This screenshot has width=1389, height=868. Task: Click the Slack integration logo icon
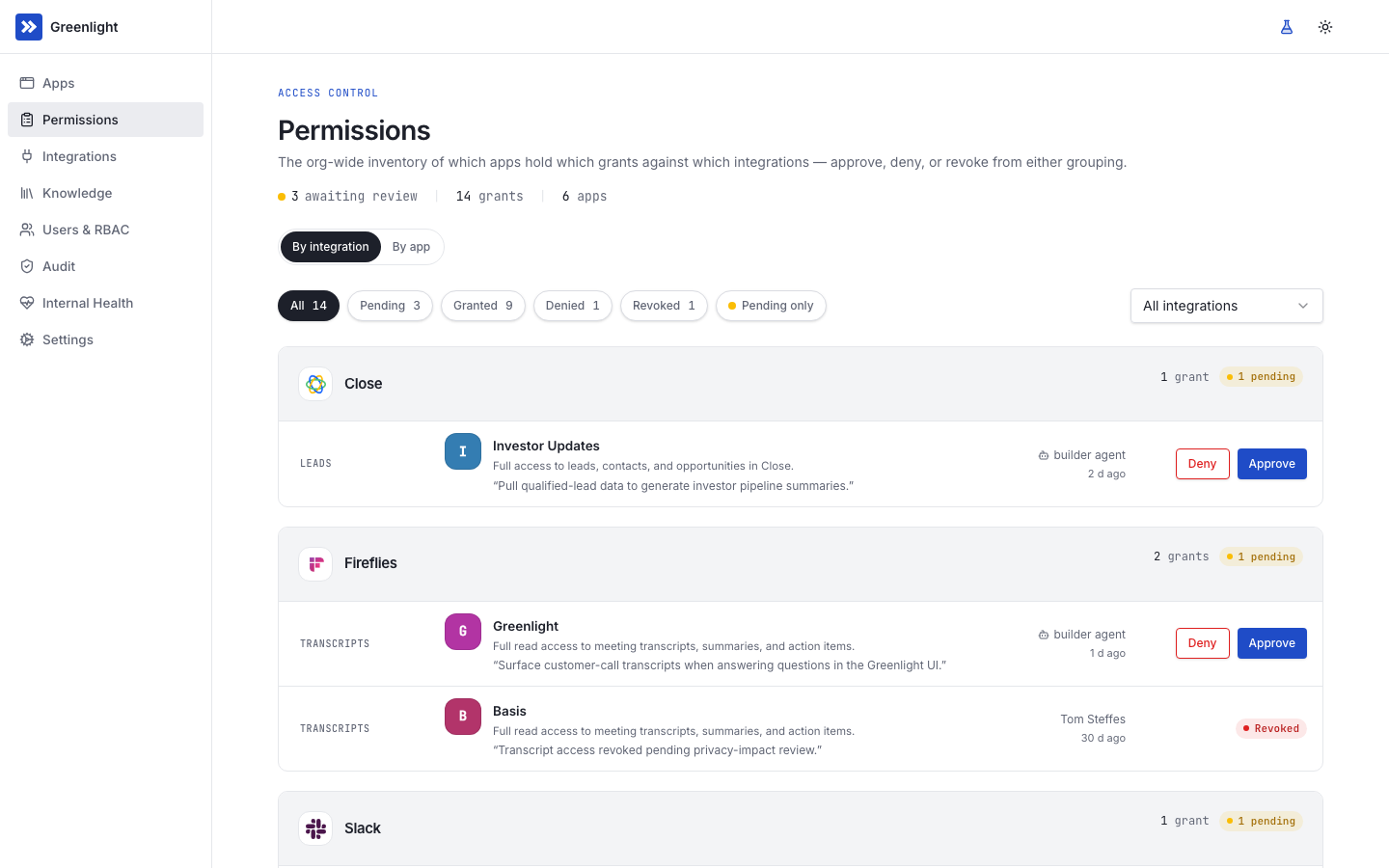pos(315,828)
